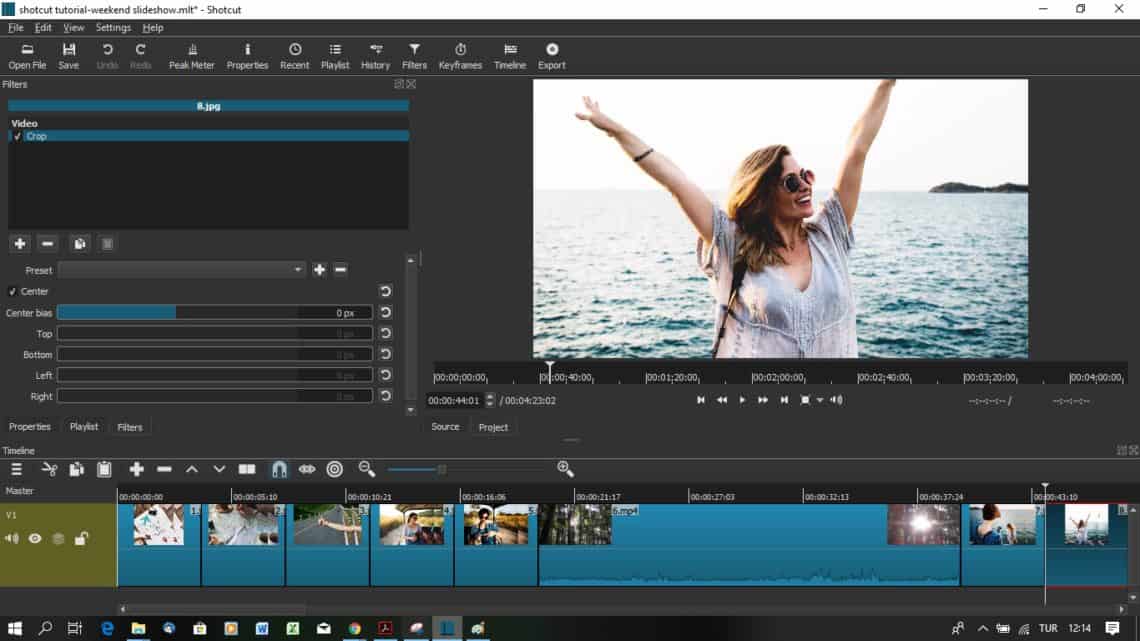Switch to the Properties tab
The width and height of the screenshot is (1140, 641).
pos(30,426)
